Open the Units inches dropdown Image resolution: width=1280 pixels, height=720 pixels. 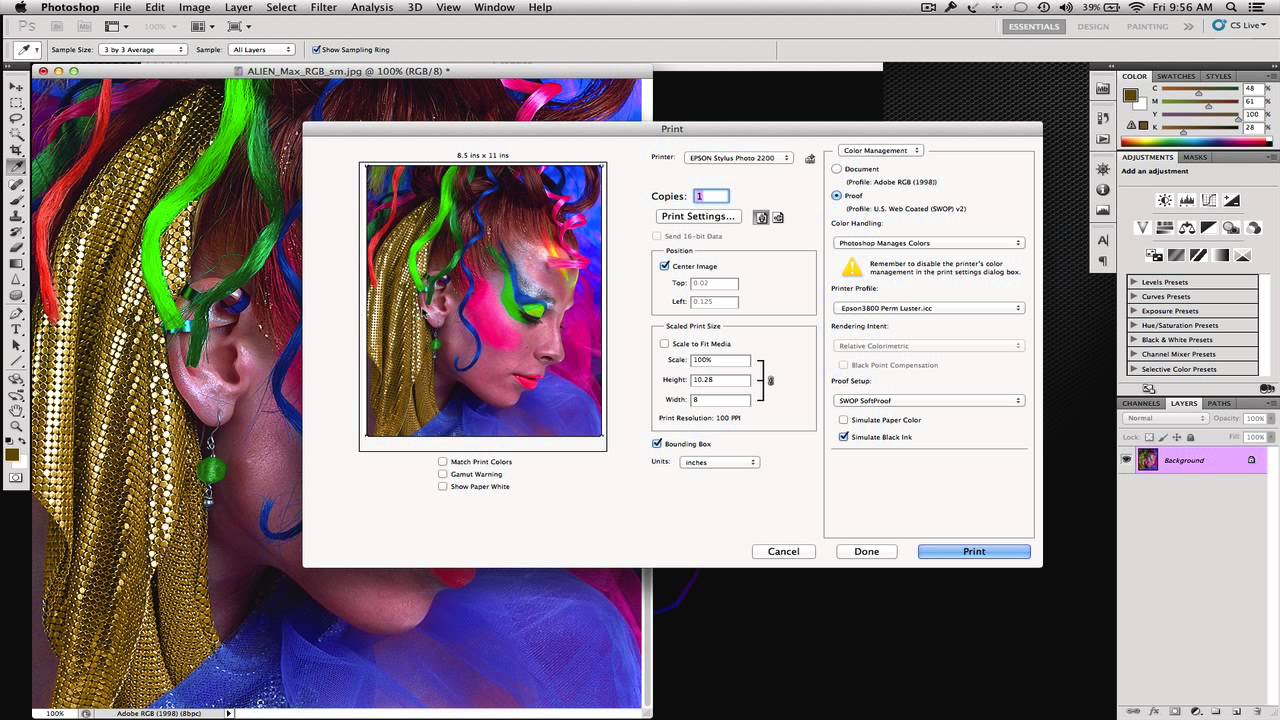(x=720, y=462)
